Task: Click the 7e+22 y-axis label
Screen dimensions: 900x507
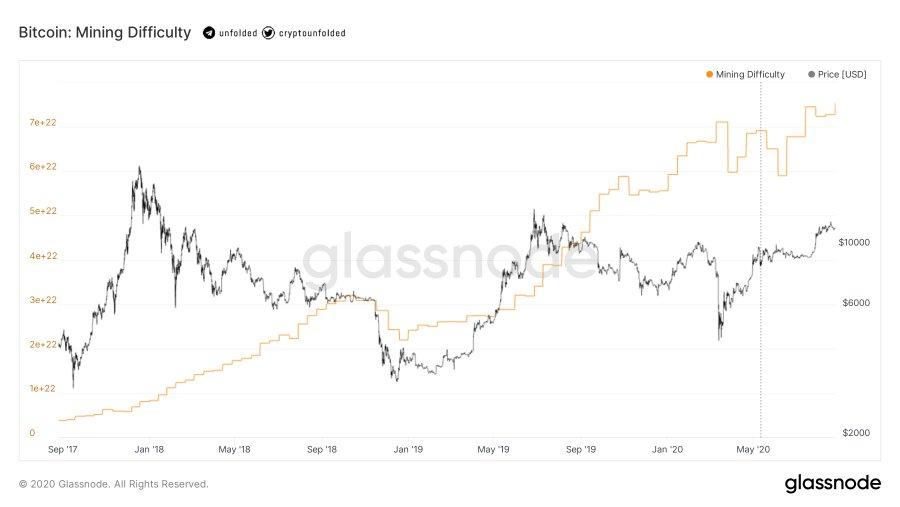Action: [x=43, y=122]
